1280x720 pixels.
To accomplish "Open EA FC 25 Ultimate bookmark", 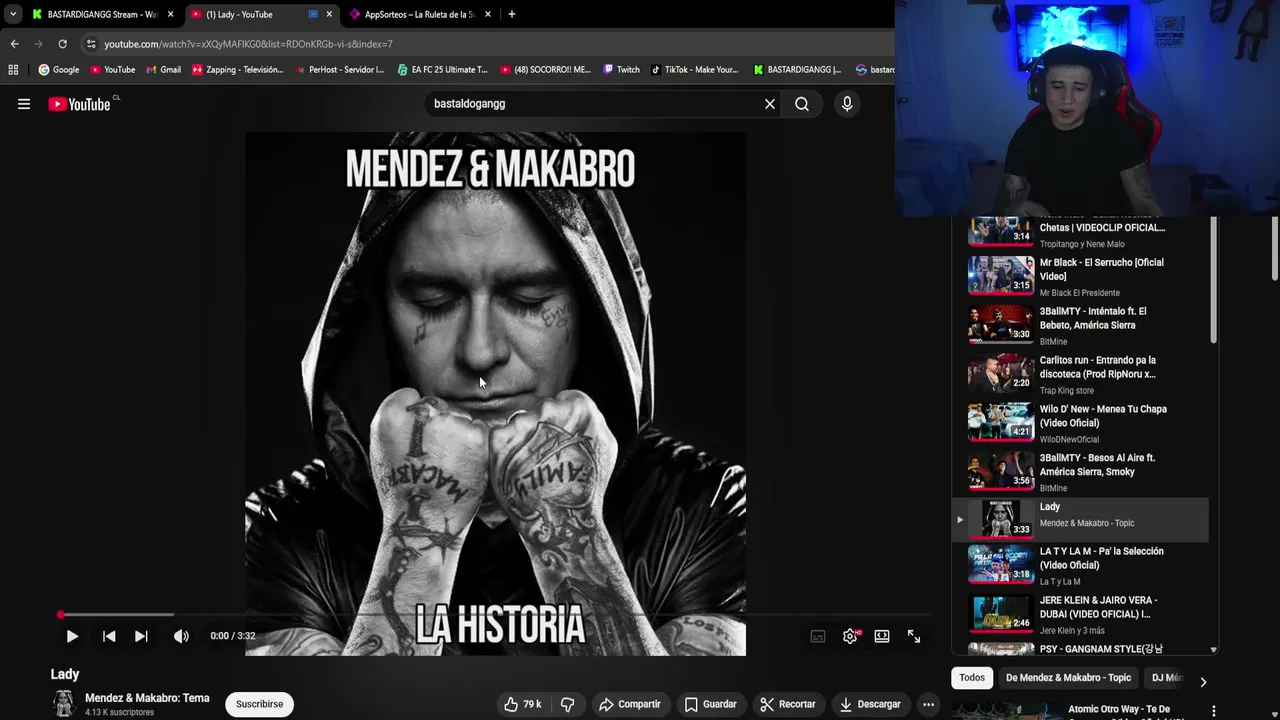I will click(x=442, y=70).
